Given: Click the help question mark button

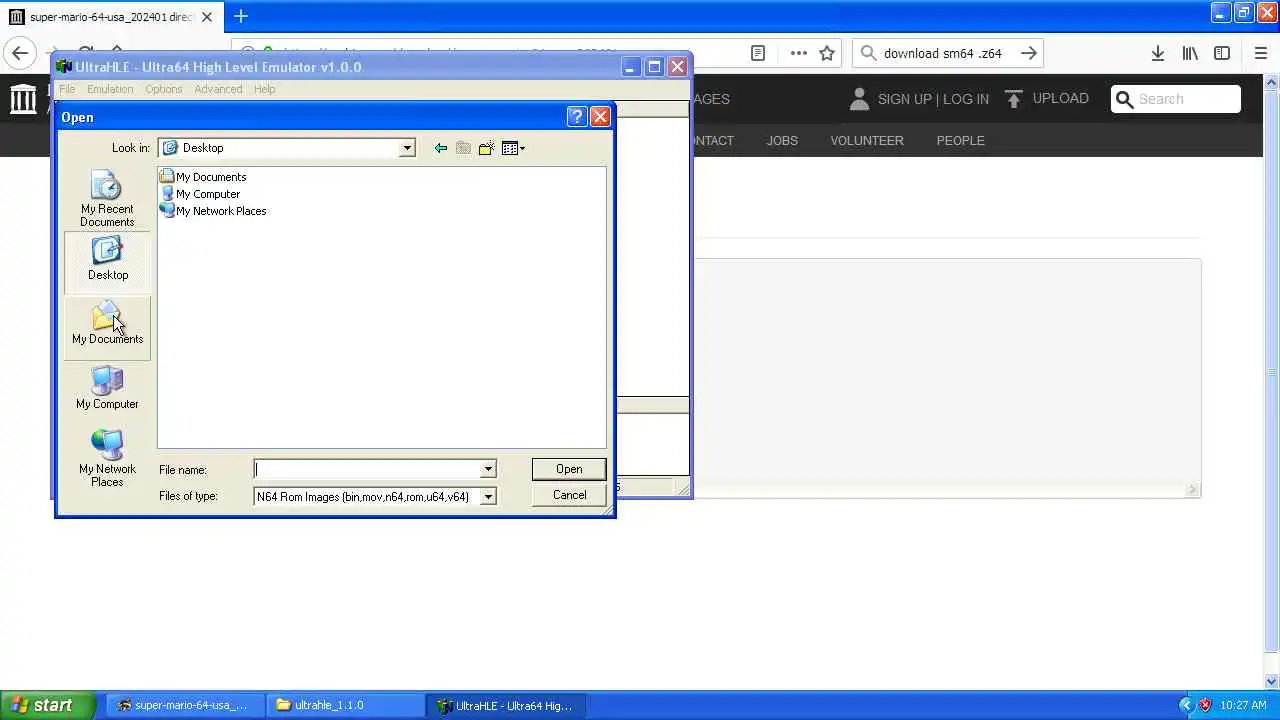Looking at the screenshot, I should click(x=576, y=117).
